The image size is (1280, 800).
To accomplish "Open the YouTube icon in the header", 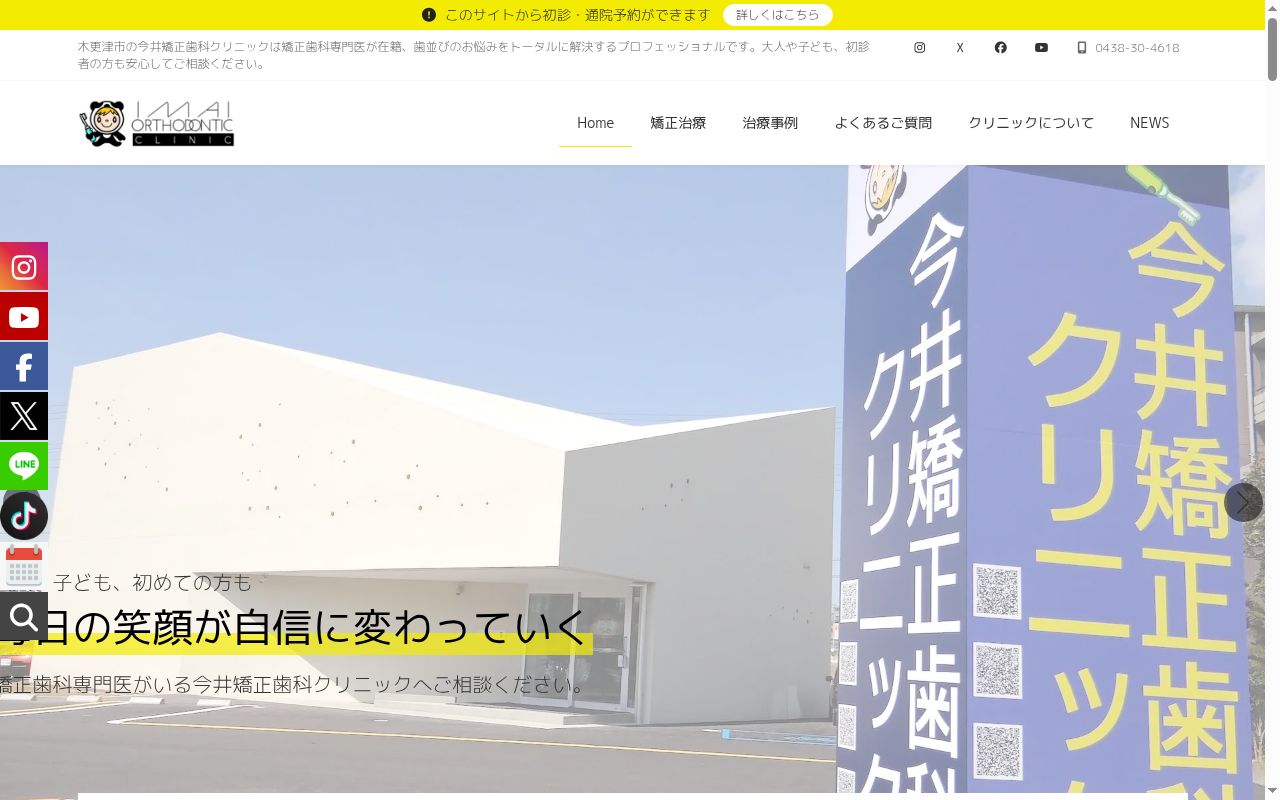I will (x=1041, y=48).
